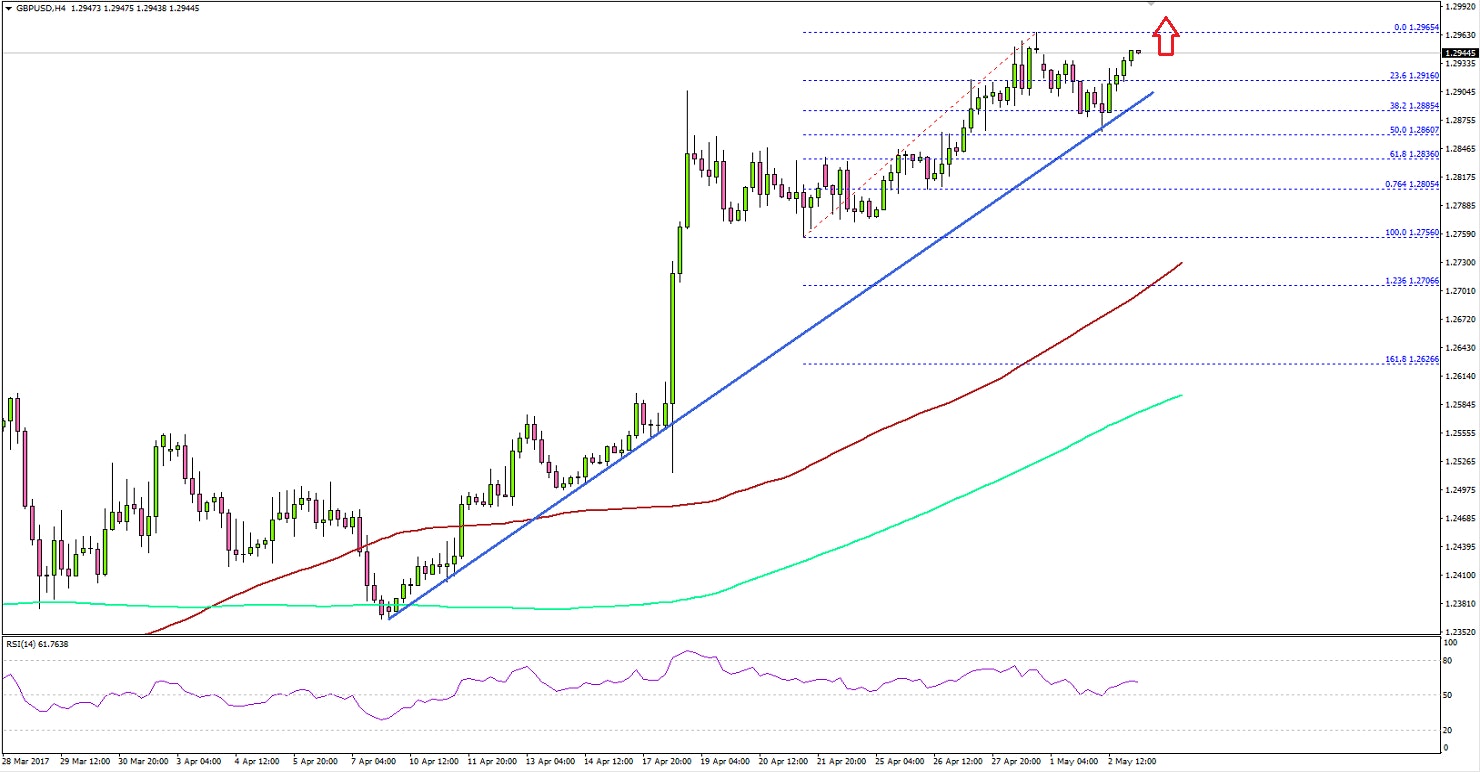Viewport: 1480px width, 772px height.
Task: Click the 0.764 1.28054 level label
Action: [x=1410, y=184]
